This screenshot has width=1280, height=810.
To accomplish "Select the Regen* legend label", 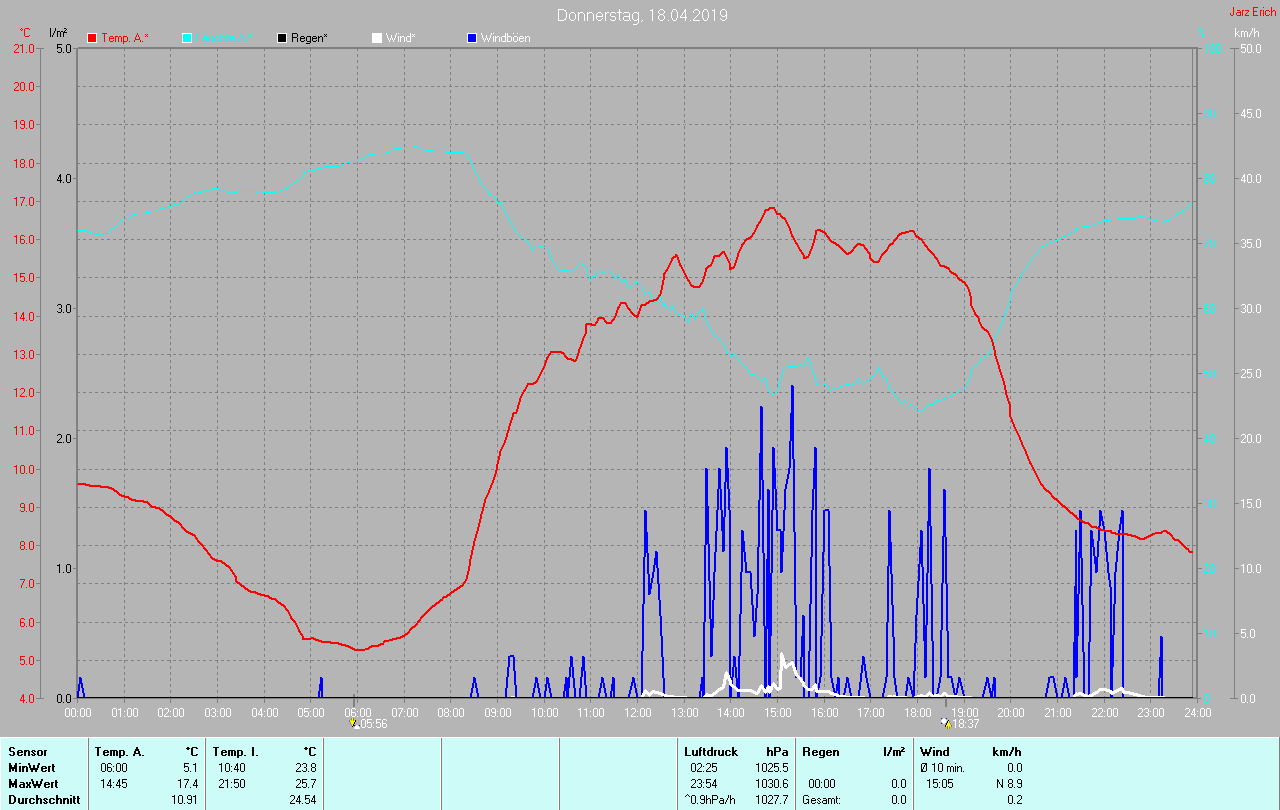I will pyautogui.click(x=310, y=38).
